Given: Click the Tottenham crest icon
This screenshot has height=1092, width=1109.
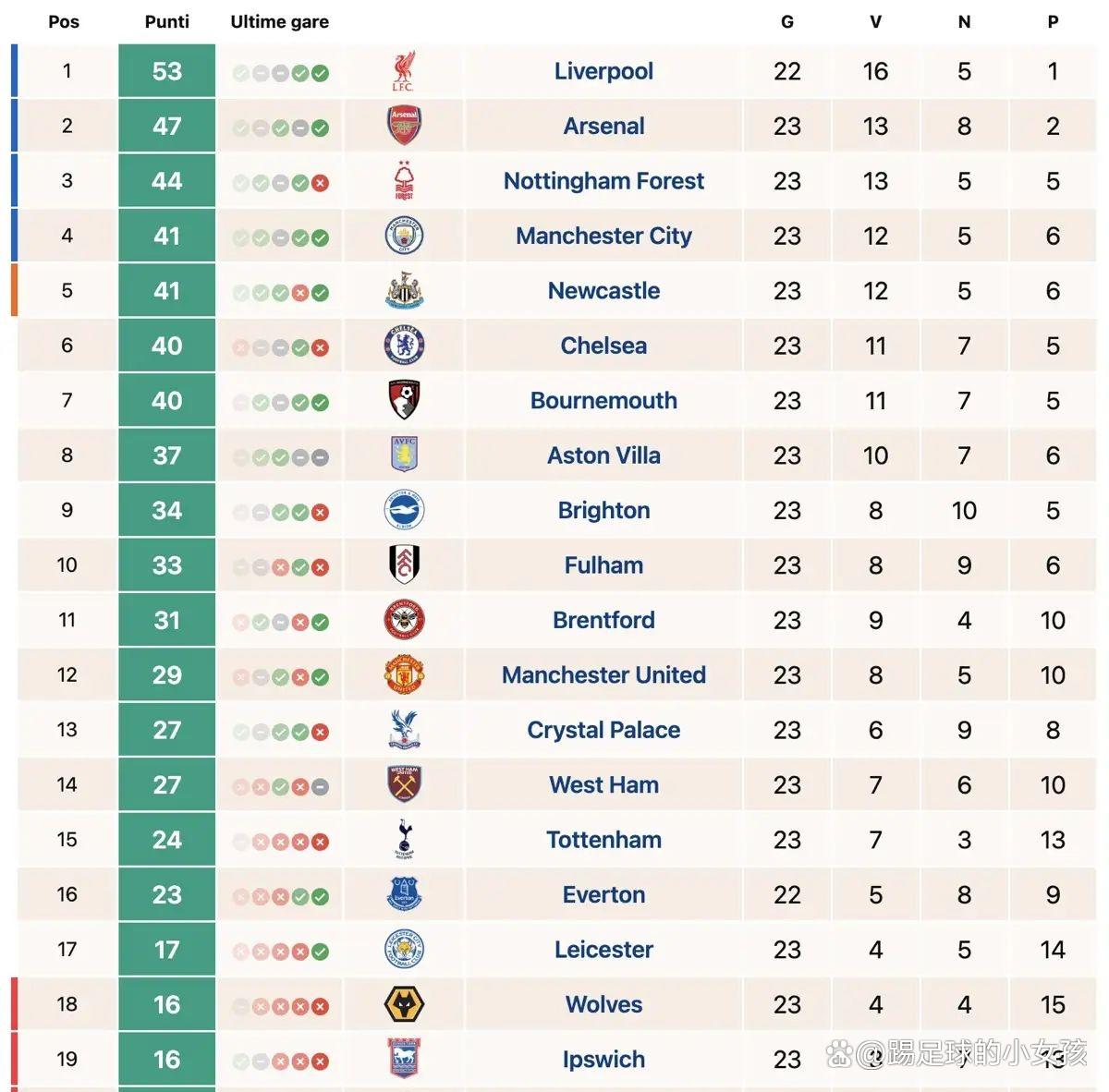Looking at the screenshot, I should [404, 840].
